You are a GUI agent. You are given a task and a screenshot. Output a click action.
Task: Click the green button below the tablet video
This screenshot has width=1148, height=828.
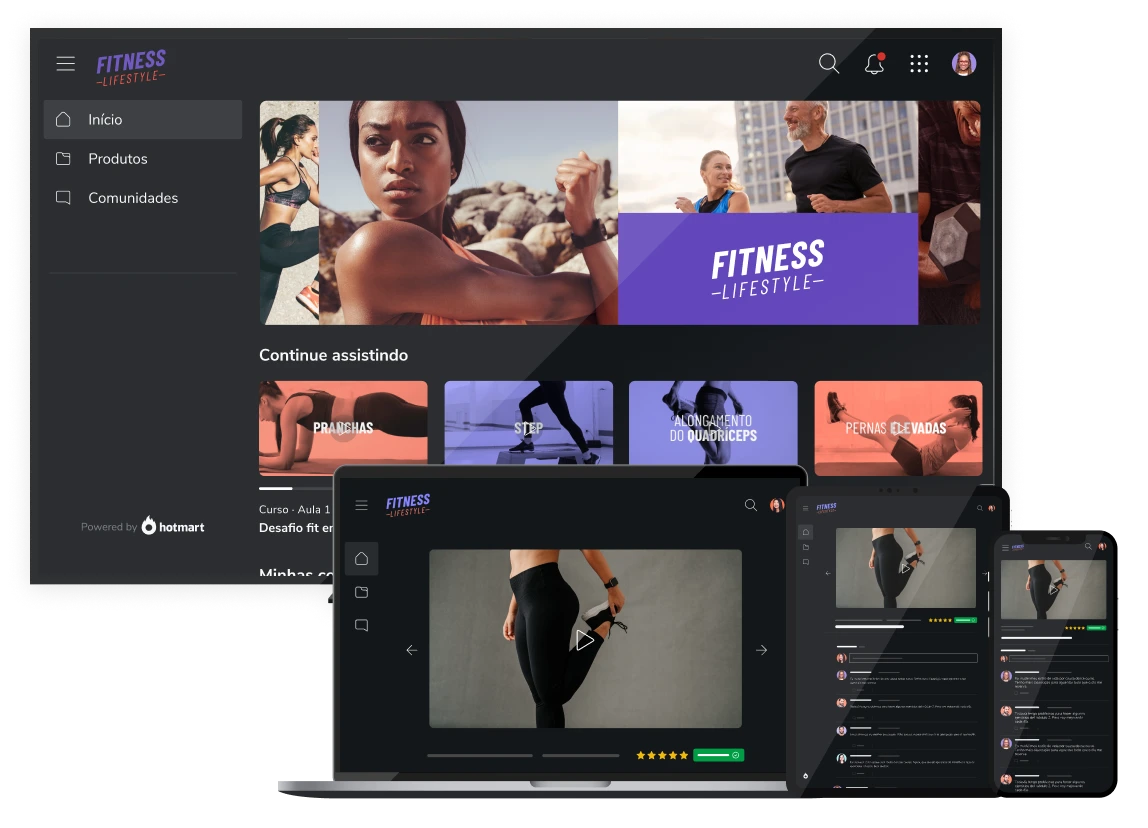pyautogui.click(x=966, y=621)
